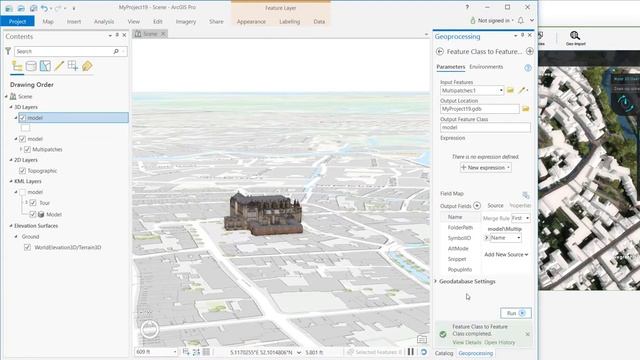Expand the Geodatabase Settings section
This screenshot has width=640, height=360.
pos(436,281)
